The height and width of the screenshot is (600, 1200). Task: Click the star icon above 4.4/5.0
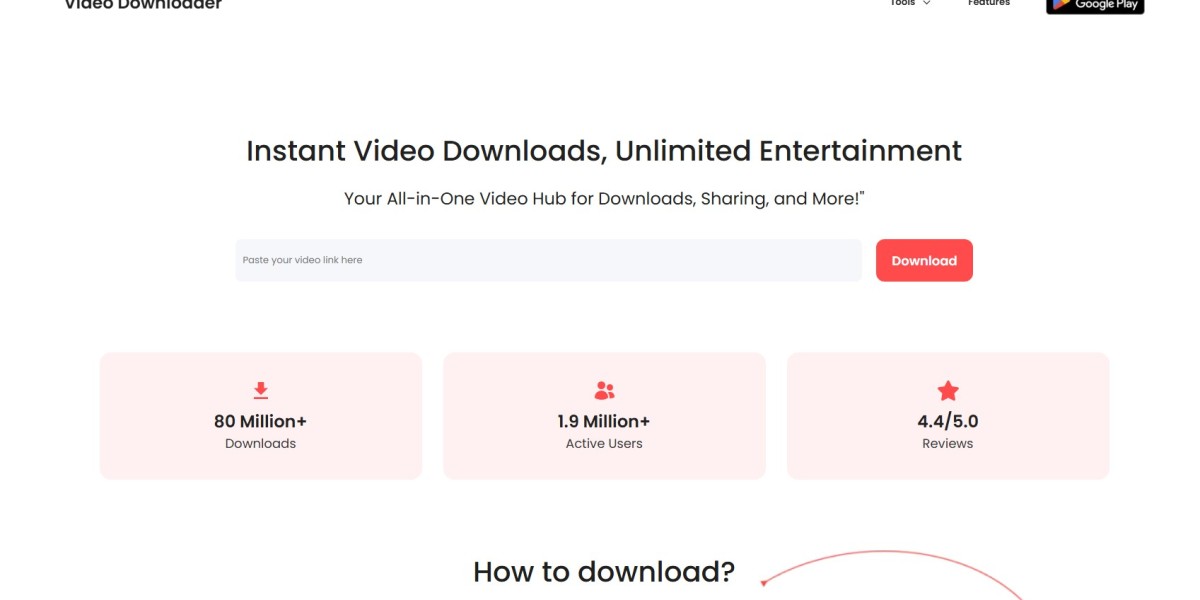tap(948, 390)
